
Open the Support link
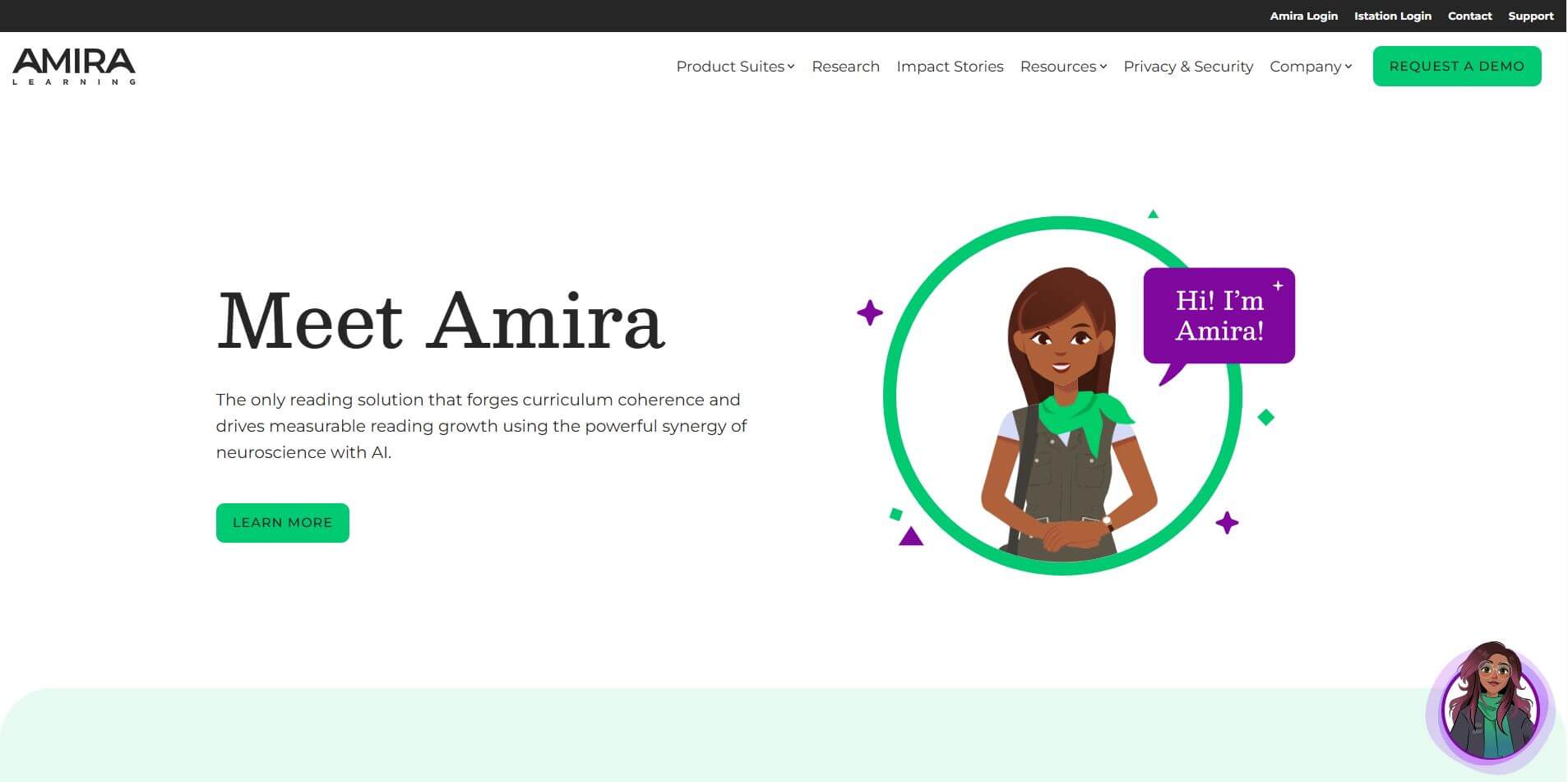point(1530,16)
